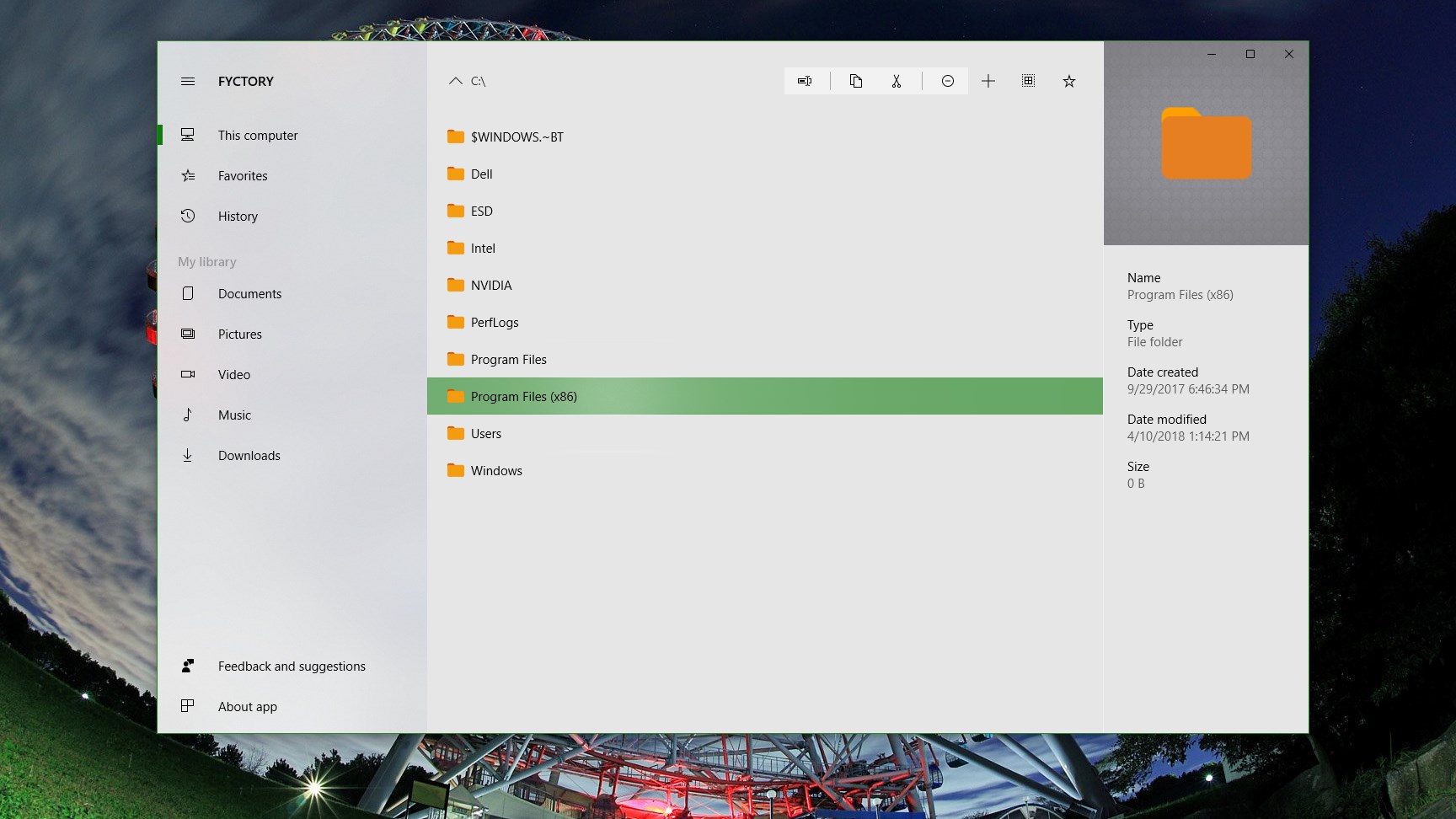Switch to the Video library
Image resolution: width=1456 pixels, height=819 pixels.
tap(292, 374)
